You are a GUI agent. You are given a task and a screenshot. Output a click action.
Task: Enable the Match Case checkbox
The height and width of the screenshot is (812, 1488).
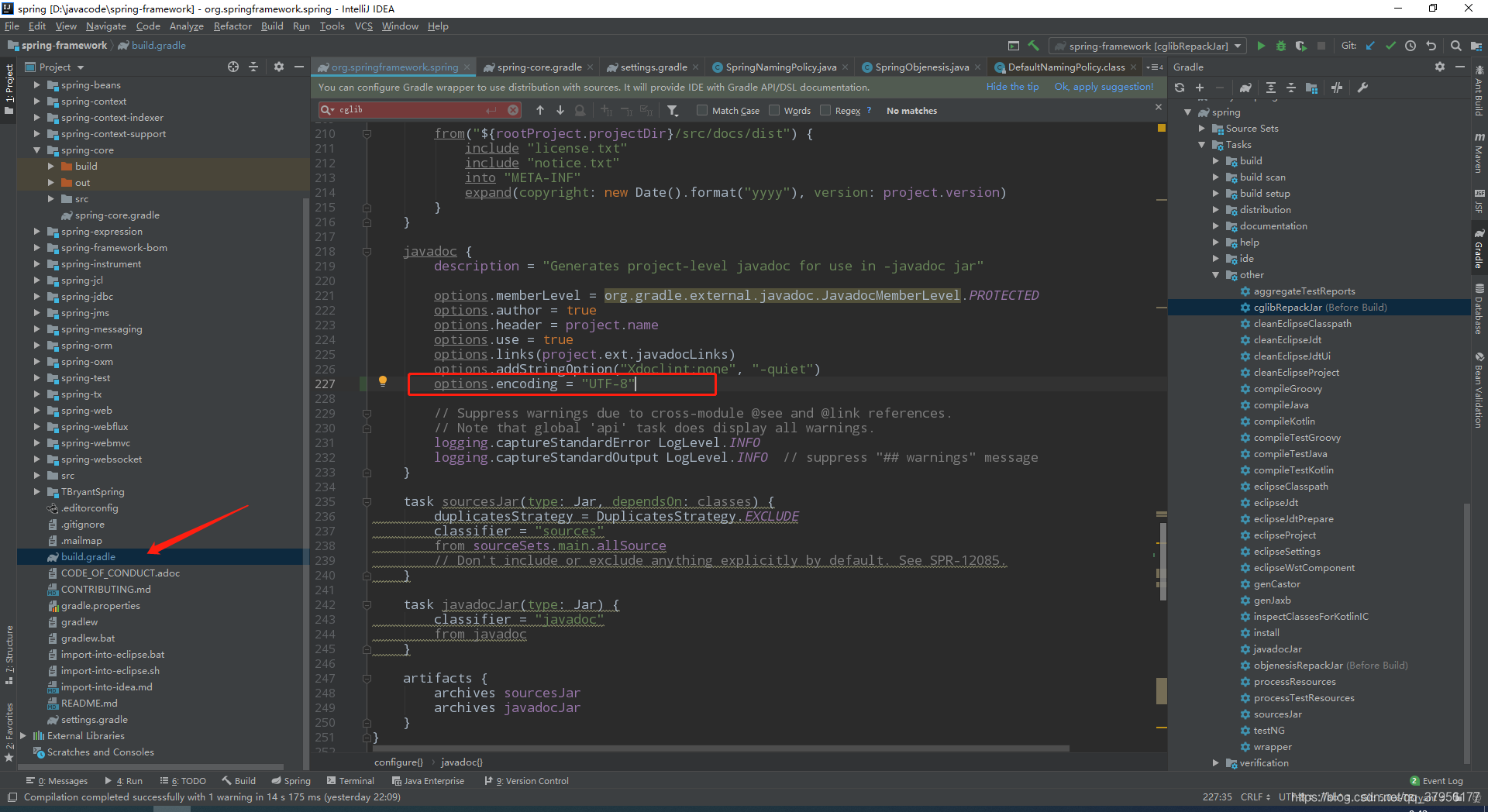point(702,110)
